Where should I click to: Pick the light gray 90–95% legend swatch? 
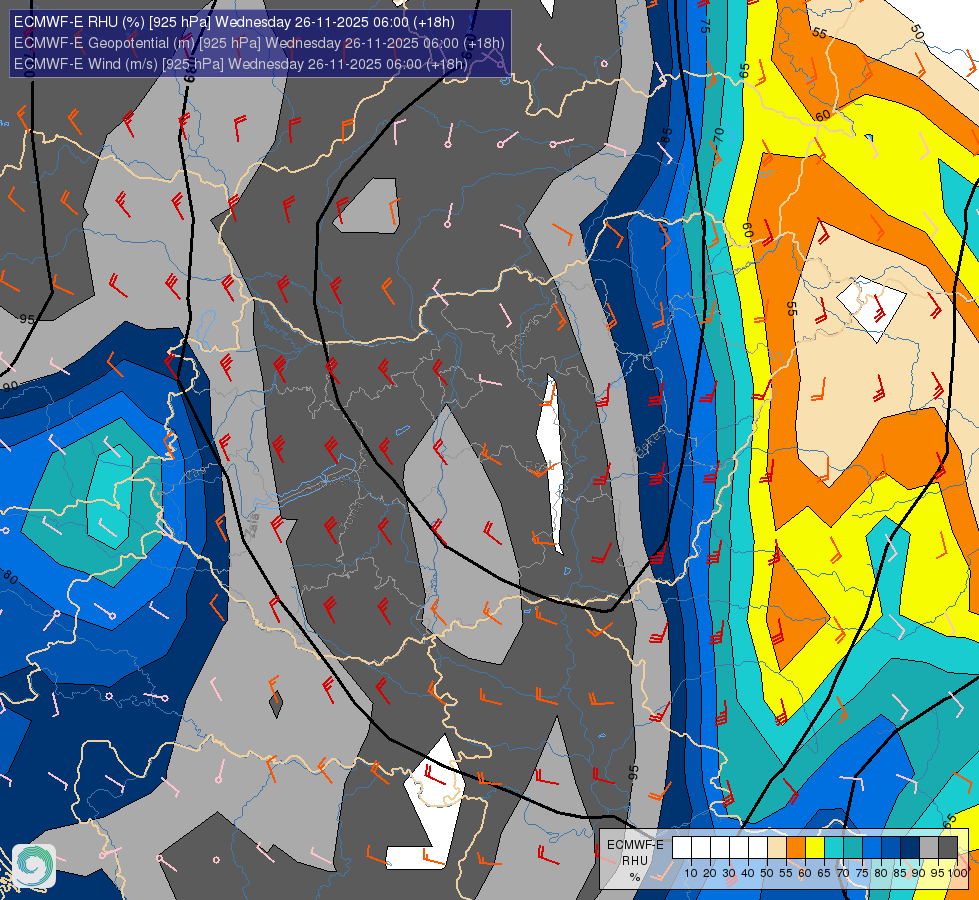click(929, 847)
